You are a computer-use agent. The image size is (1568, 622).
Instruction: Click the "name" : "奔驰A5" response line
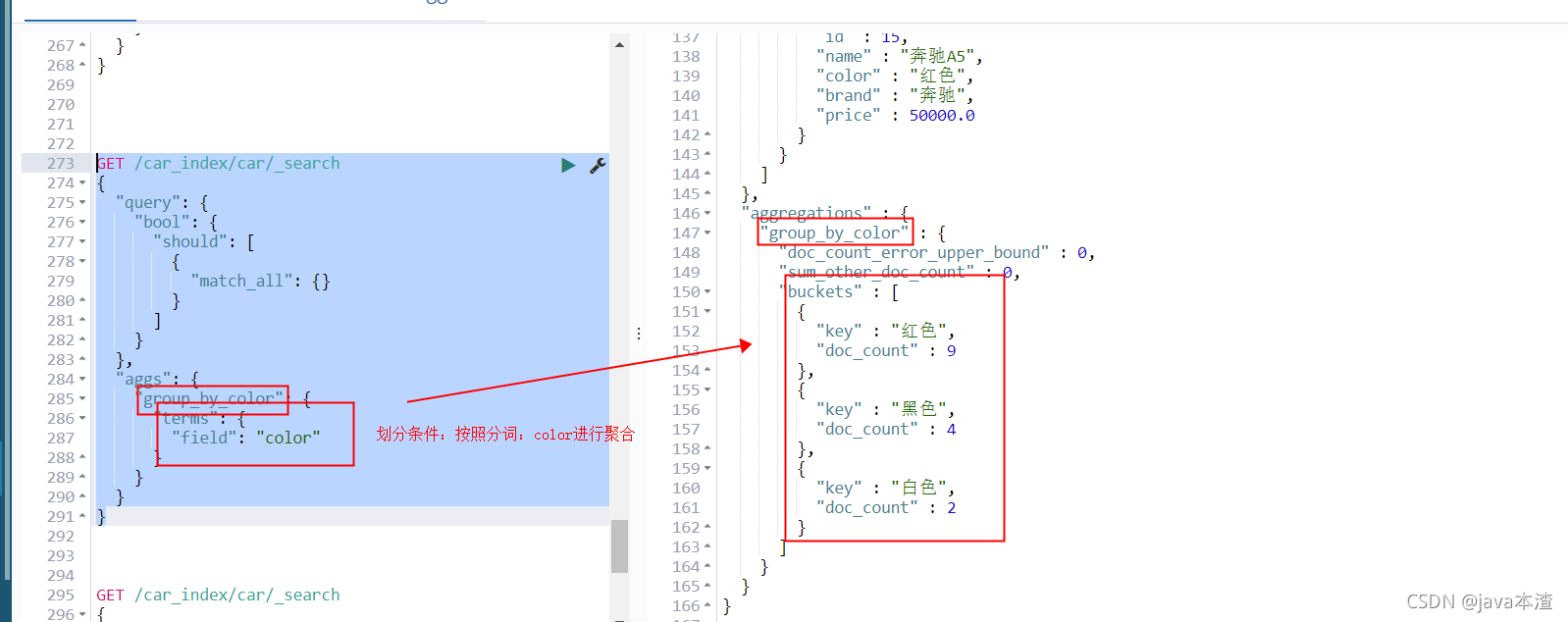[900, 57]
